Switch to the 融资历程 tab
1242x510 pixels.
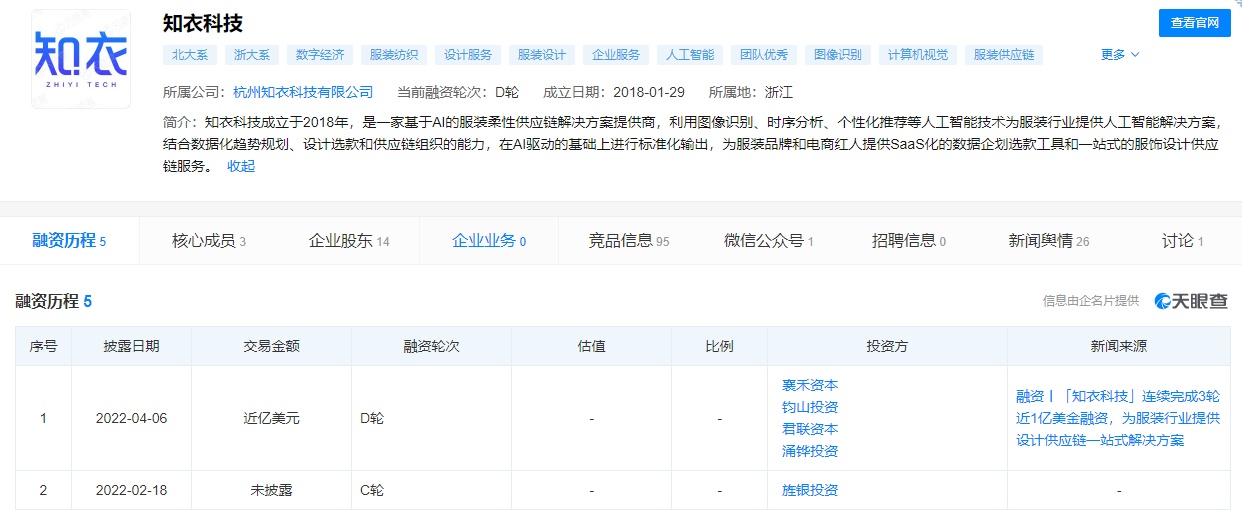(69, 241)
